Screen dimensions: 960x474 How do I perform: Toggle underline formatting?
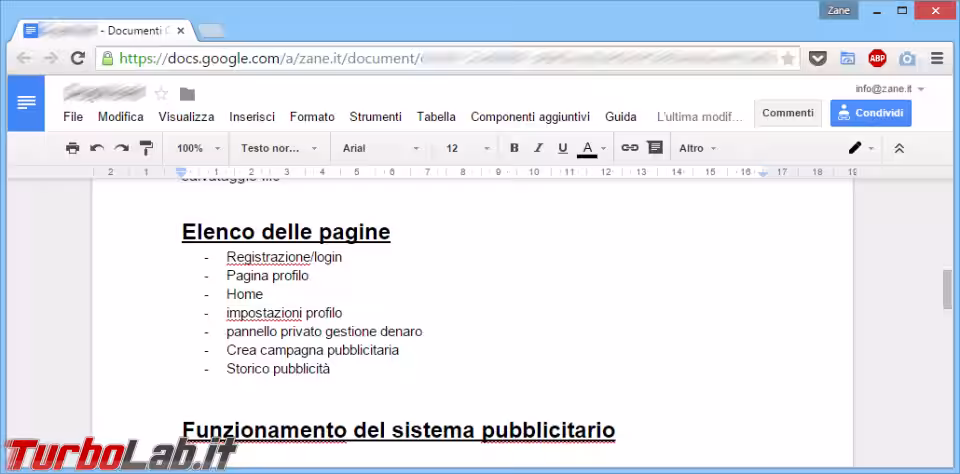563,148
